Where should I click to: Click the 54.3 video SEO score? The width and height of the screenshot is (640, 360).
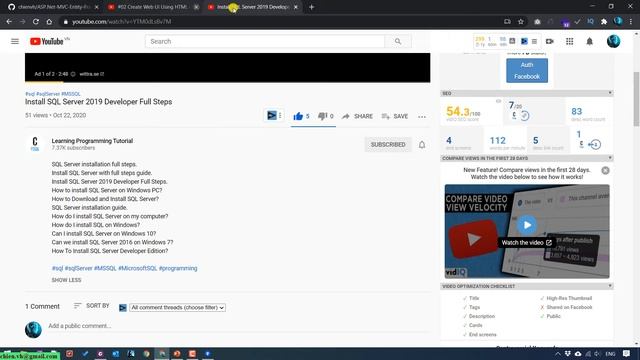pyautogui.click(x=463, y=112)
